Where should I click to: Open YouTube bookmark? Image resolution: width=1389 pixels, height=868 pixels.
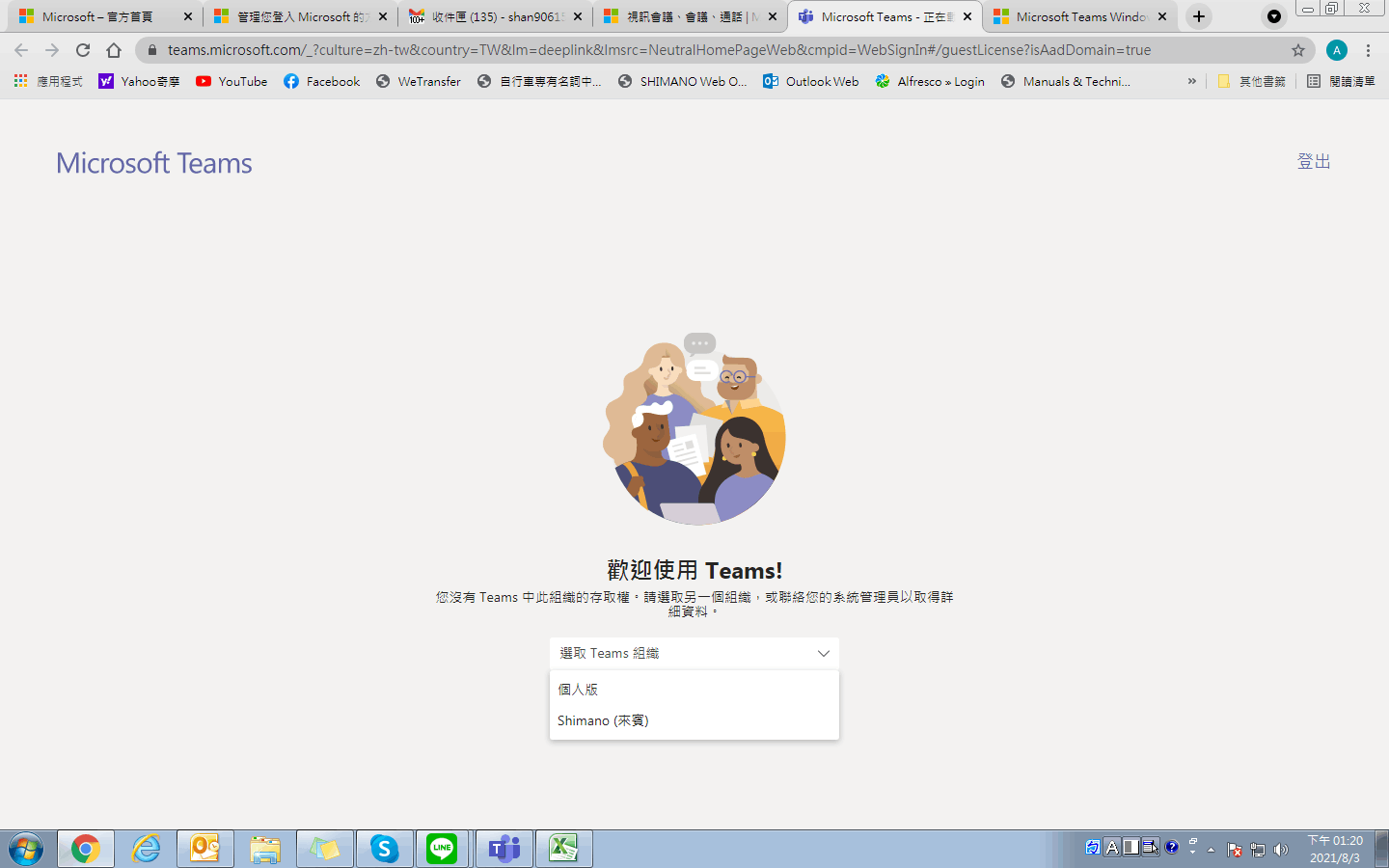(x=231, y=81)
